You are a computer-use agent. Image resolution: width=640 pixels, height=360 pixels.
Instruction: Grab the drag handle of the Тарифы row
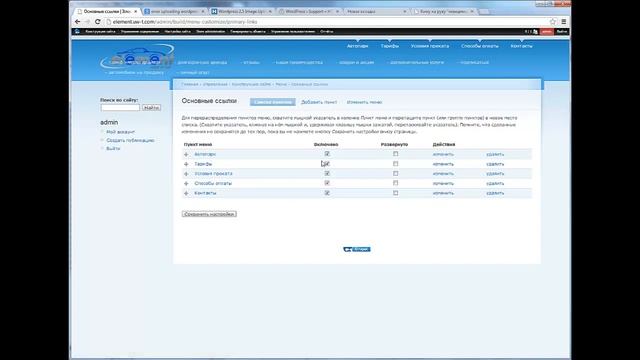coord(186,164)
